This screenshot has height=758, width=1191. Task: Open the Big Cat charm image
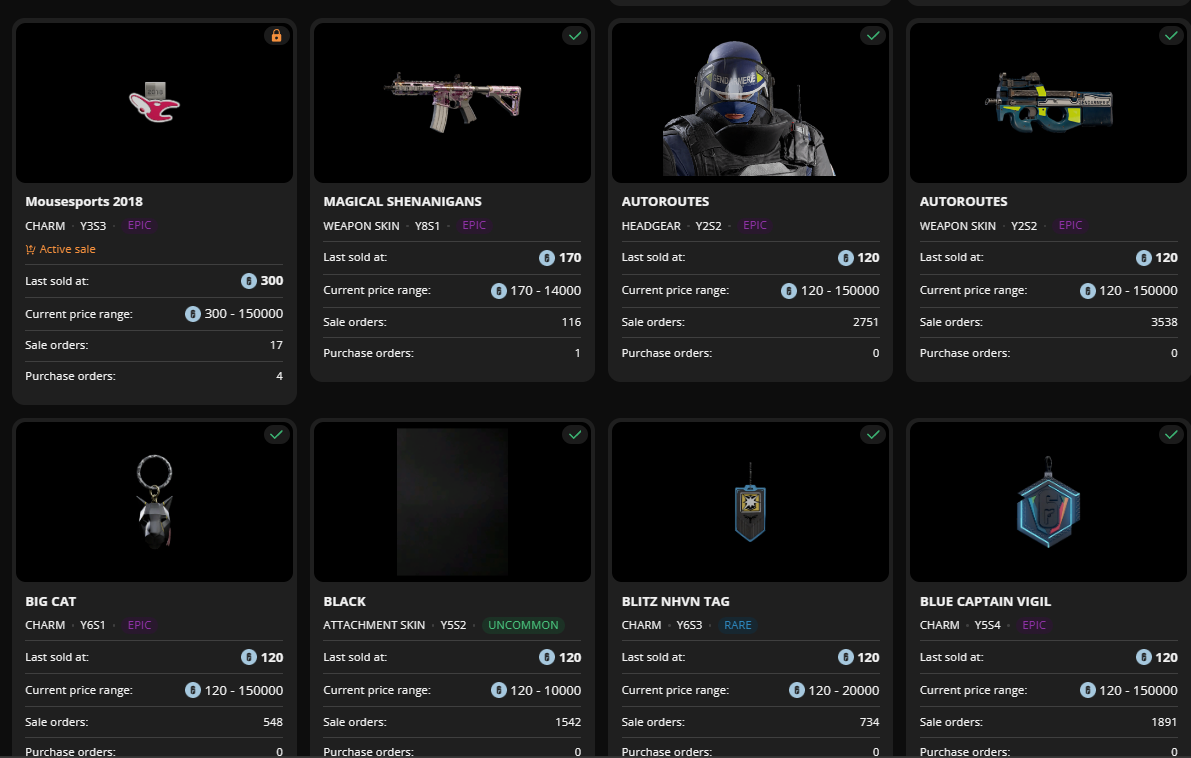point(154,502)
